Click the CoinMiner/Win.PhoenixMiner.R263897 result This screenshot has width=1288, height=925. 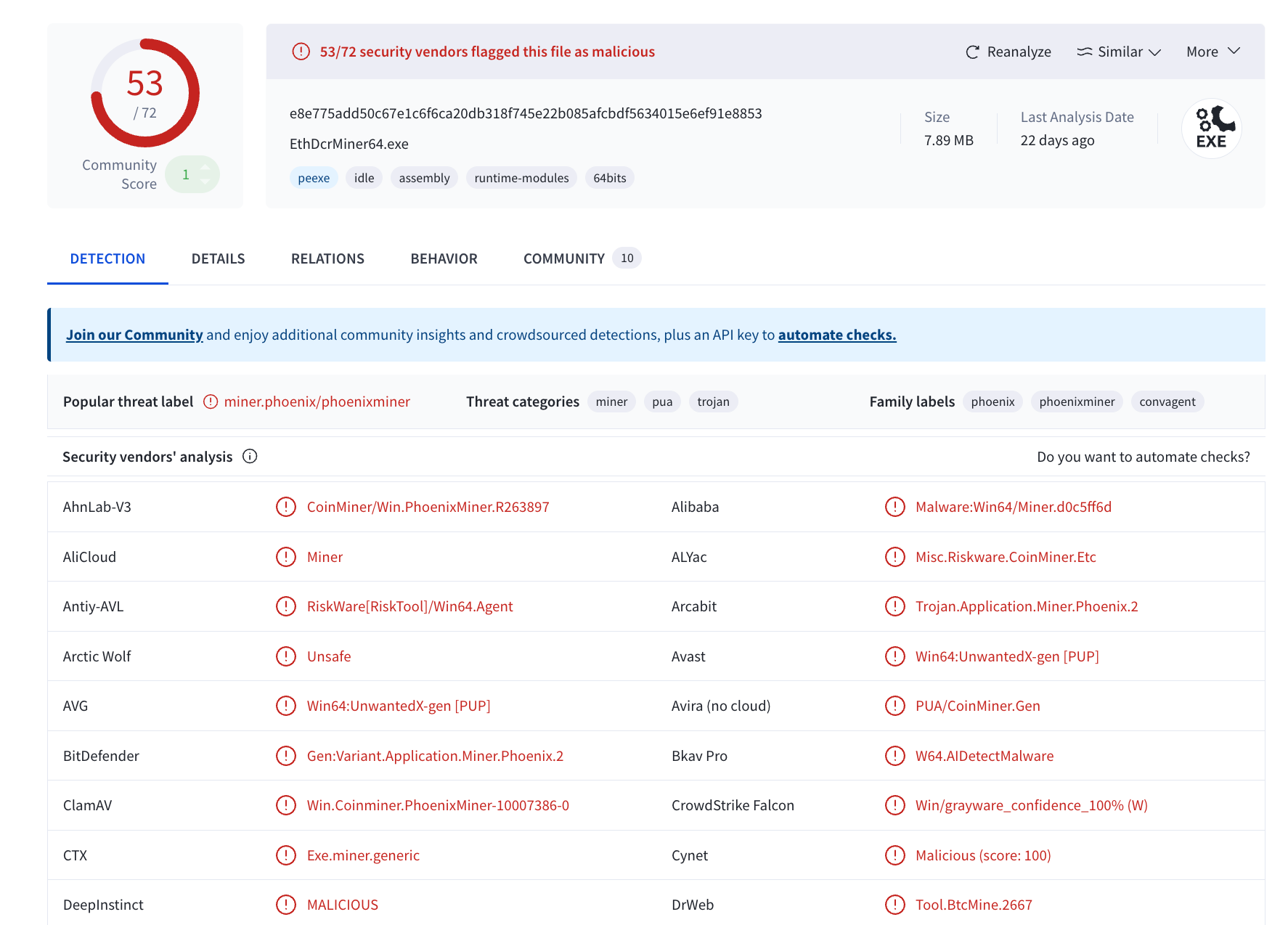click(428, 507)
